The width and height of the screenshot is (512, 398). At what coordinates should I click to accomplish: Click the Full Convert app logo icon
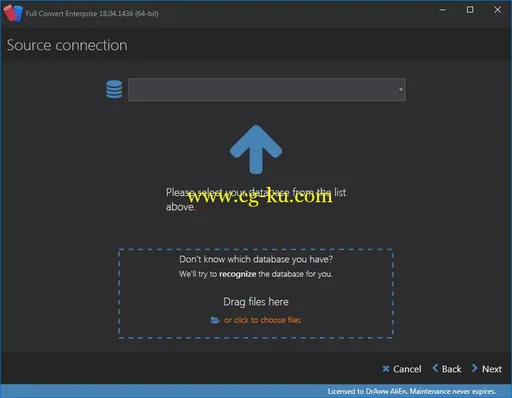(x=13, y=13)
